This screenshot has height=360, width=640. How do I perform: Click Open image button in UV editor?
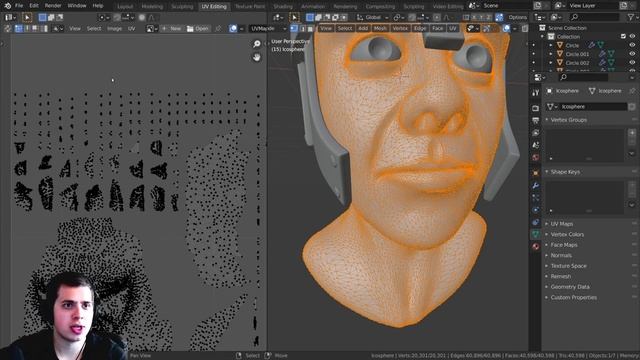click(x=198, y=29)
